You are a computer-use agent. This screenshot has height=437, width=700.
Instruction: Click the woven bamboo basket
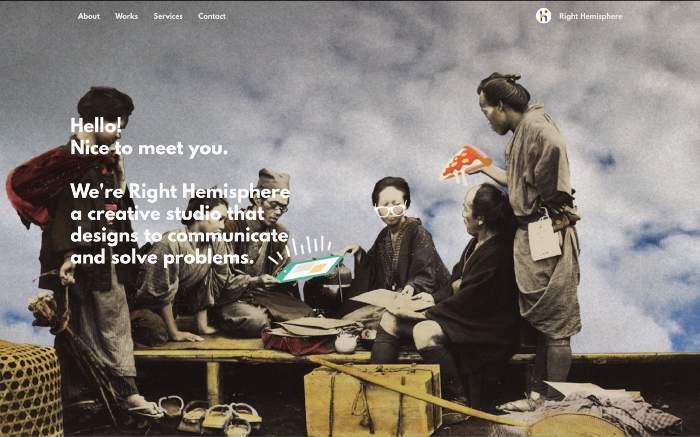coord(29,389)
